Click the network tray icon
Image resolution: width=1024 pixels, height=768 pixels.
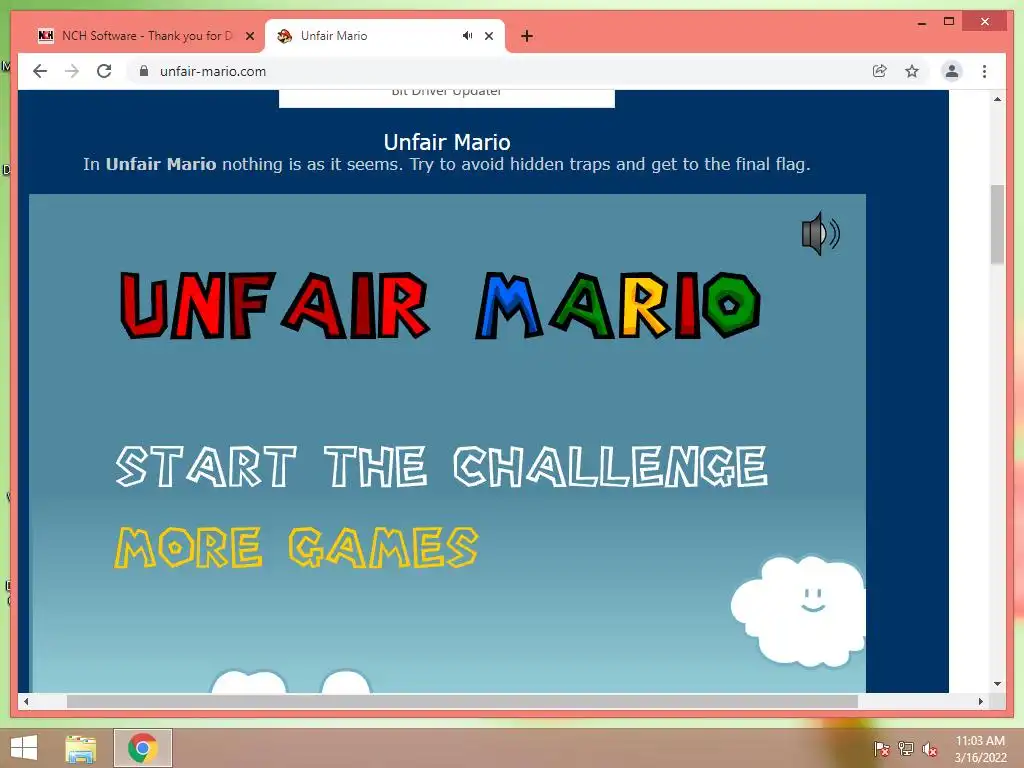point(906,749)
